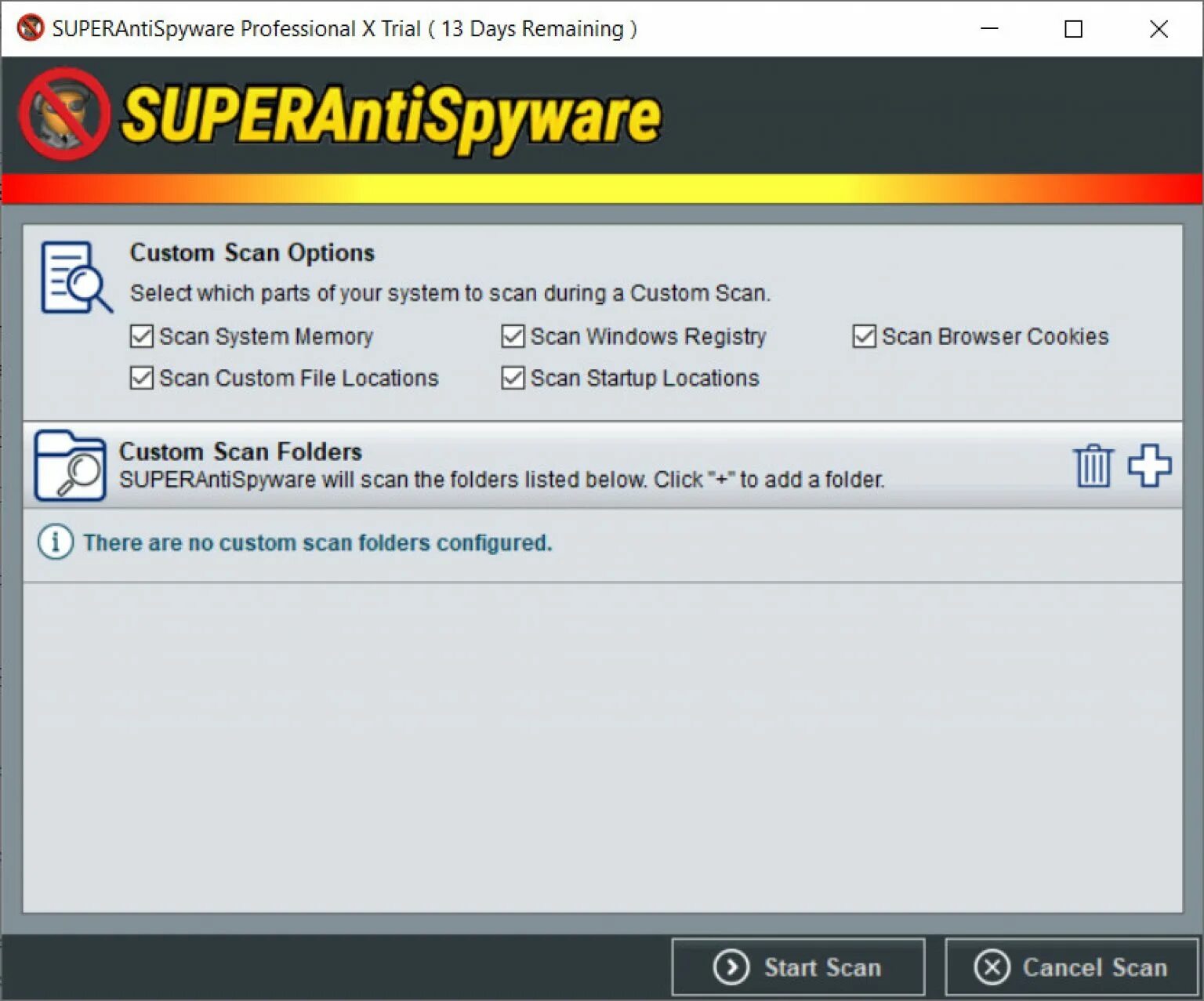Image resolution: width=1204 pixels, height=1001 pixels.
Task: Minimize the SUPERAntiSpyware window
Action: click(989, 29)
